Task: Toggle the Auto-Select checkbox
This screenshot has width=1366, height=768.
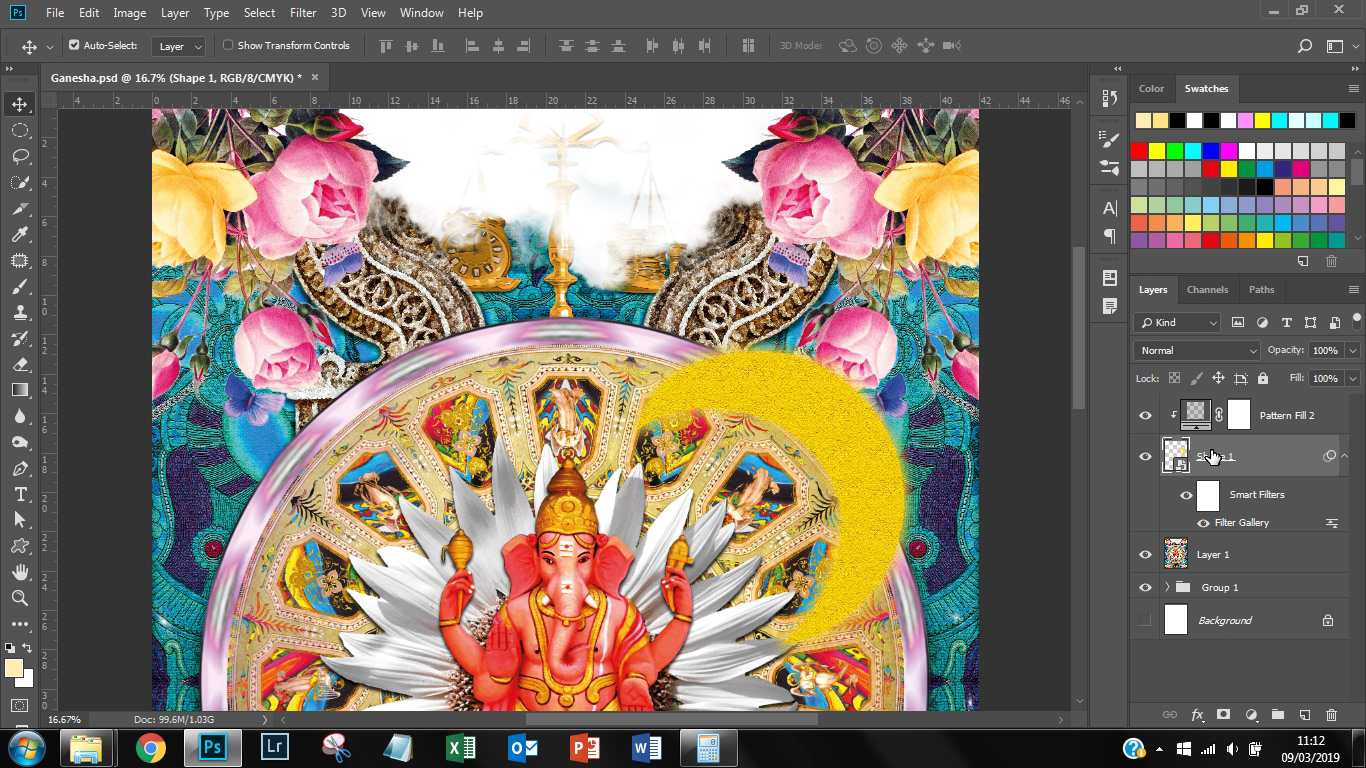Action: (74, 45)
